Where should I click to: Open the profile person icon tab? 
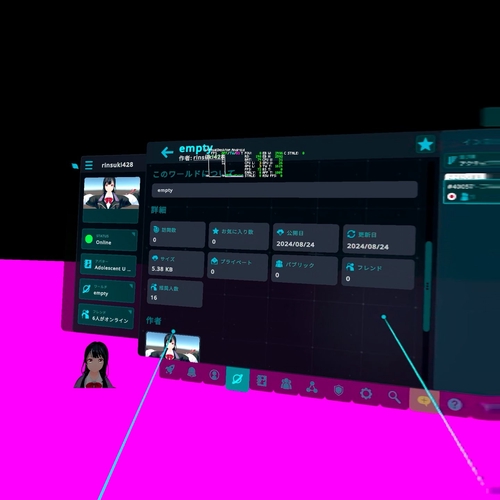pyautogui.click(x=214, y=375)
